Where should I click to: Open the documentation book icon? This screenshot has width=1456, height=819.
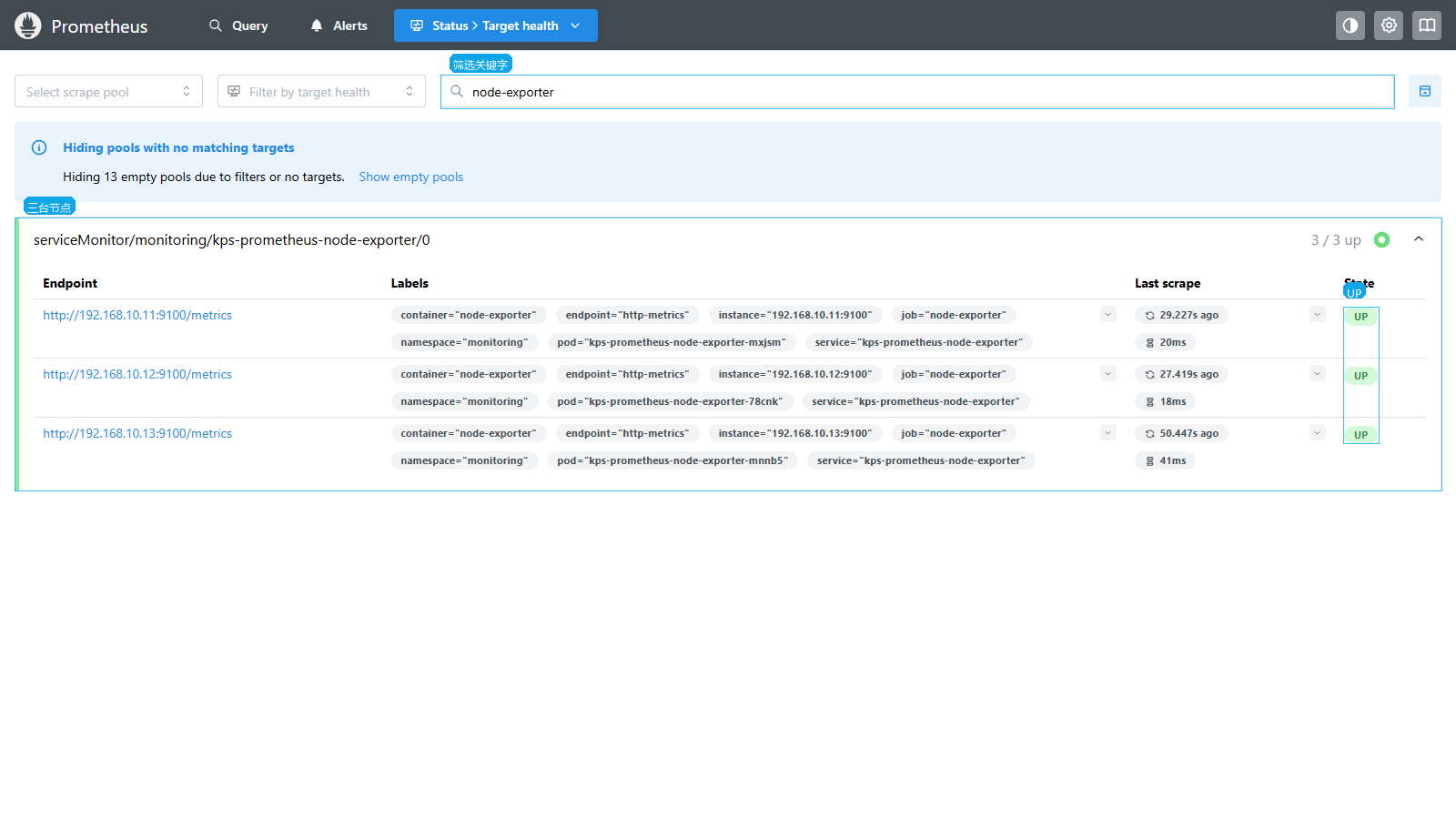(x=1427, y=25)
